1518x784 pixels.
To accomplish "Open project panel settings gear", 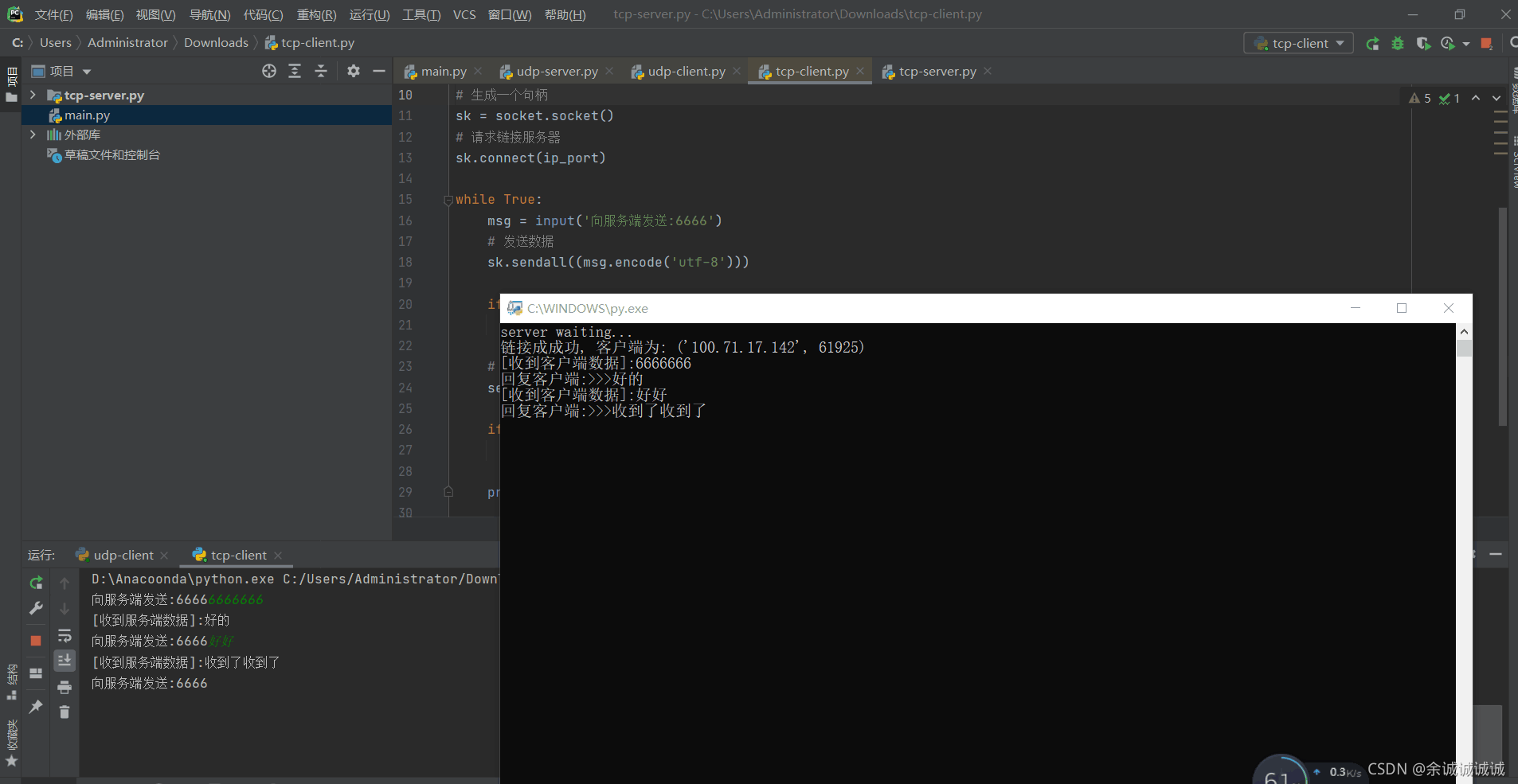I will [354, 72].
